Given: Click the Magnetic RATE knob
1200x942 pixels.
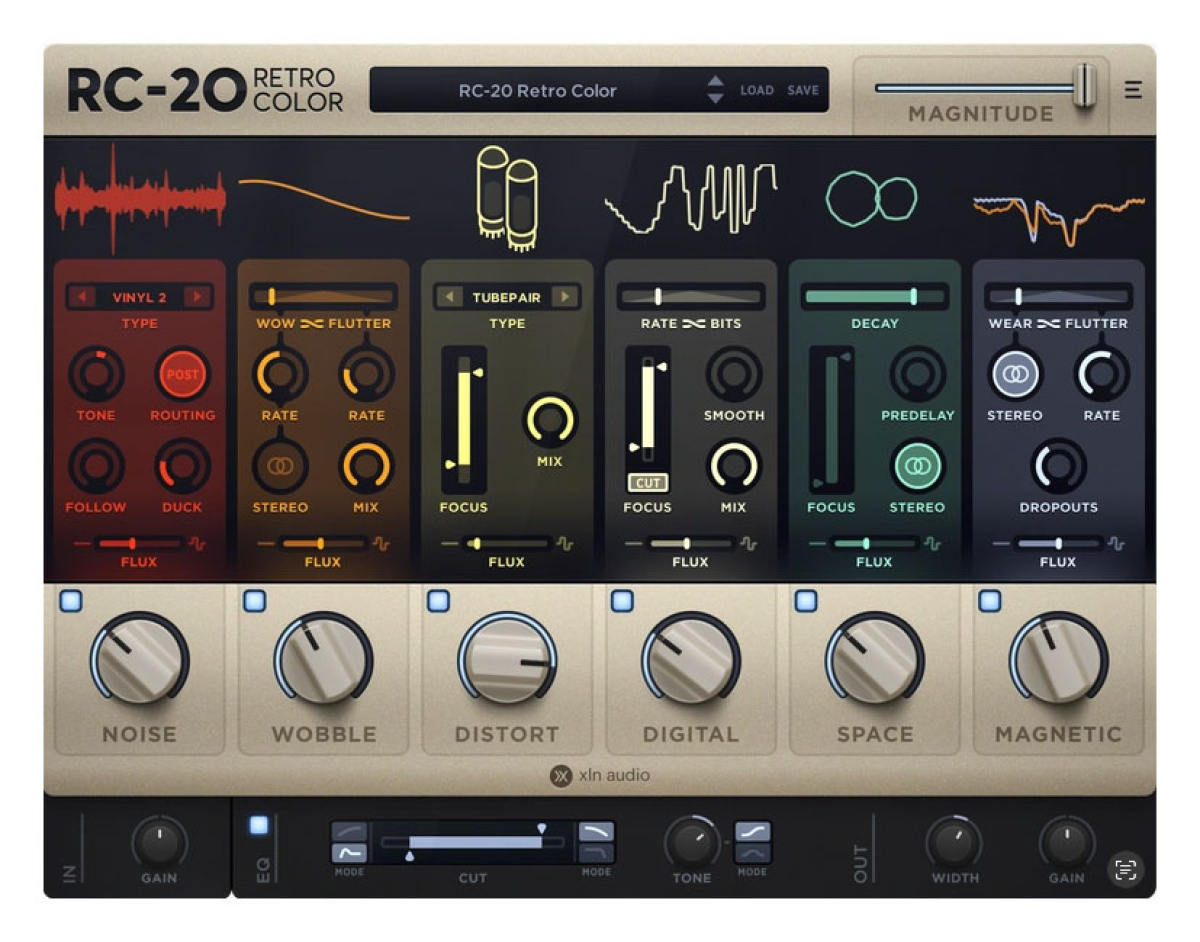Looking at the screenshot, I should click(1102, 375).
